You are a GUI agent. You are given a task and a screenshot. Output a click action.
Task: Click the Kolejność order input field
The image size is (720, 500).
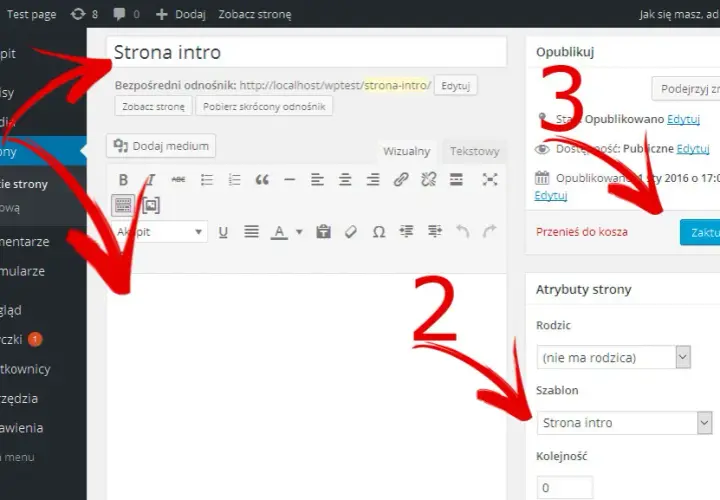click(x=564, y=488)
